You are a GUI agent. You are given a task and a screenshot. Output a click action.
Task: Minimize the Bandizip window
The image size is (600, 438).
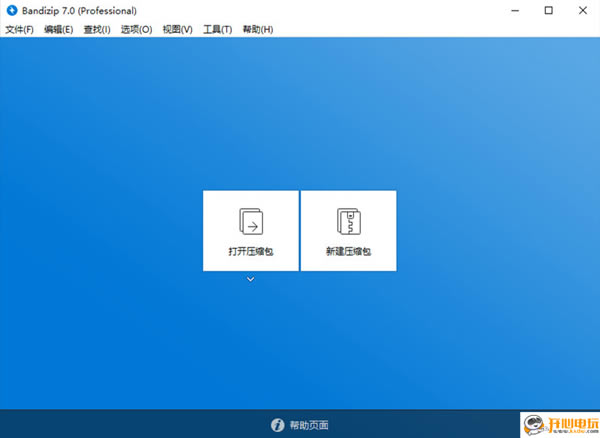point(515,10)
